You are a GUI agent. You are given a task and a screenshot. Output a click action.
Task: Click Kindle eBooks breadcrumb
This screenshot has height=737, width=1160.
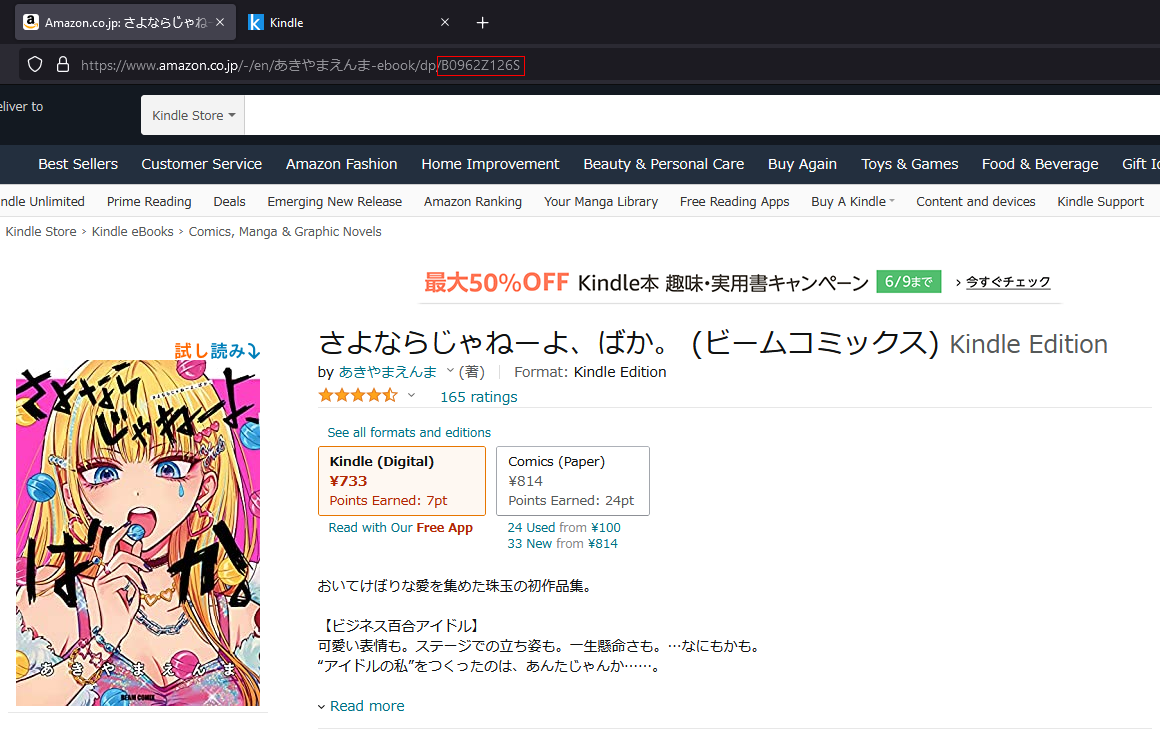[132, 232]
